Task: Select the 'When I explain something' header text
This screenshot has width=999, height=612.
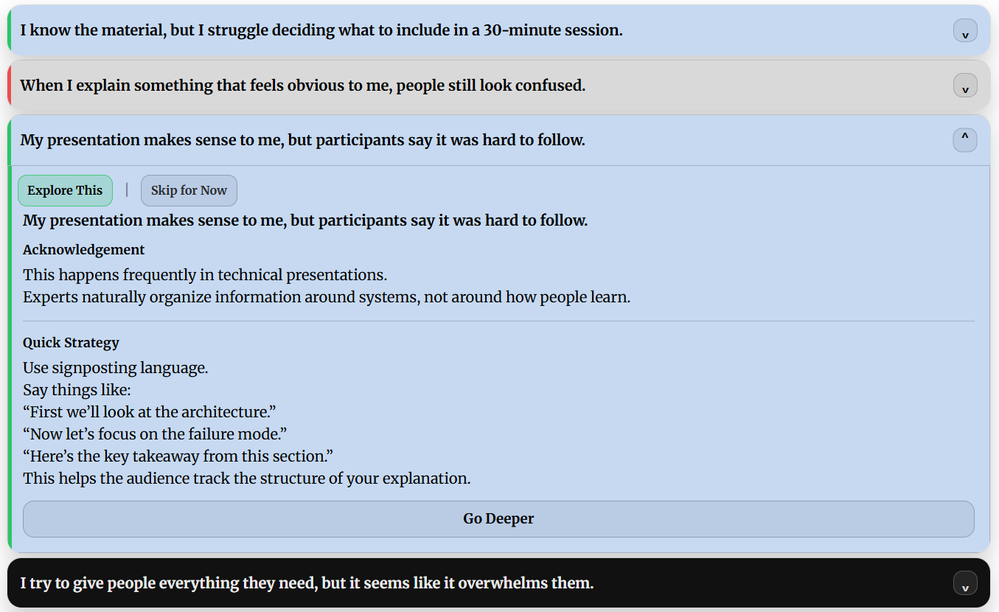Action: (302, 85)
